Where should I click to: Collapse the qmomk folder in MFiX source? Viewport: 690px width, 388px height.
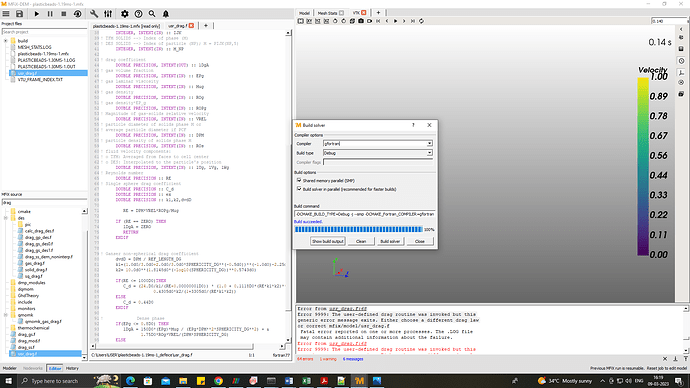click(6, 315)
